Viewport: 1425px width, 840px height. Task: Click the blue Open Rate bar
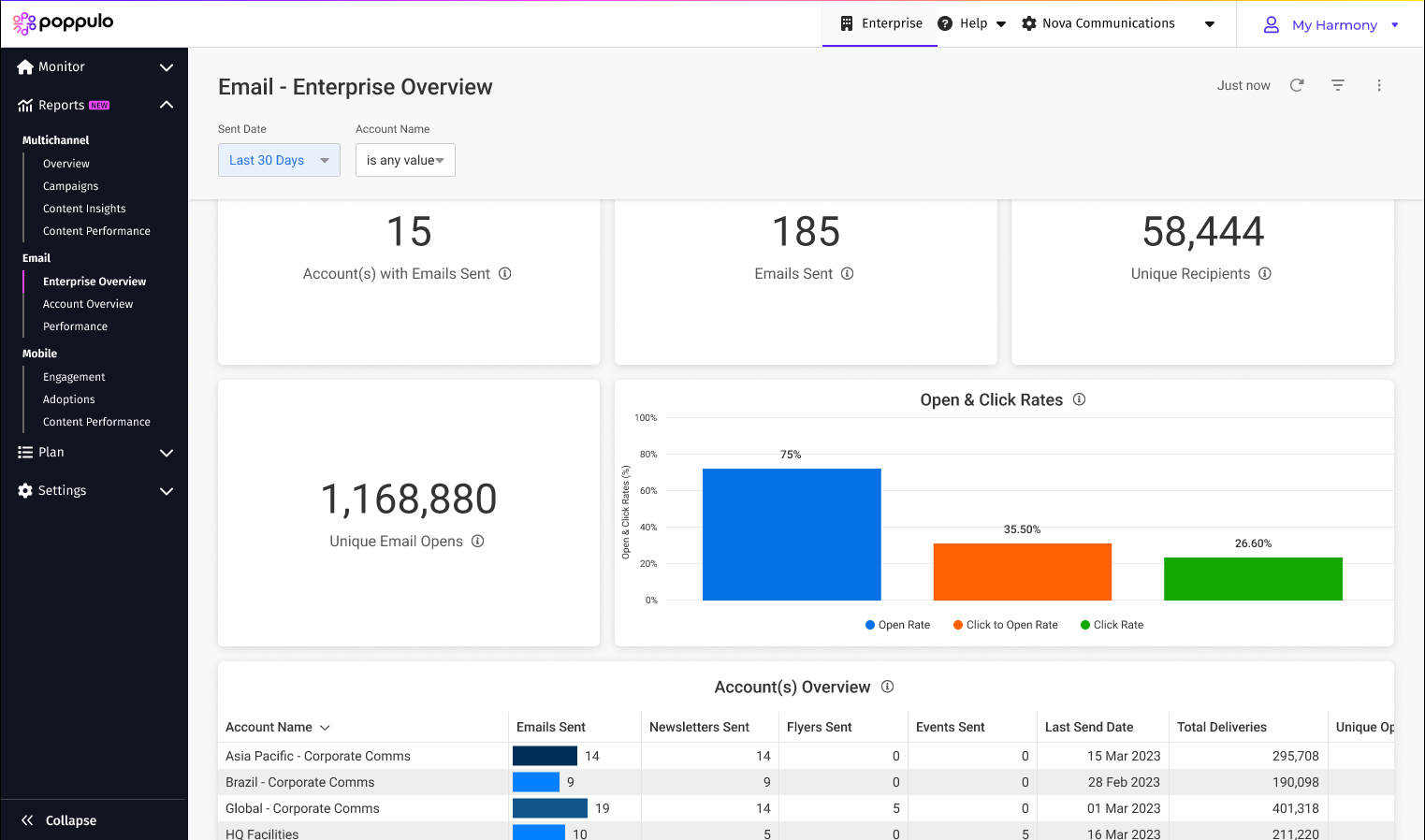792,534
